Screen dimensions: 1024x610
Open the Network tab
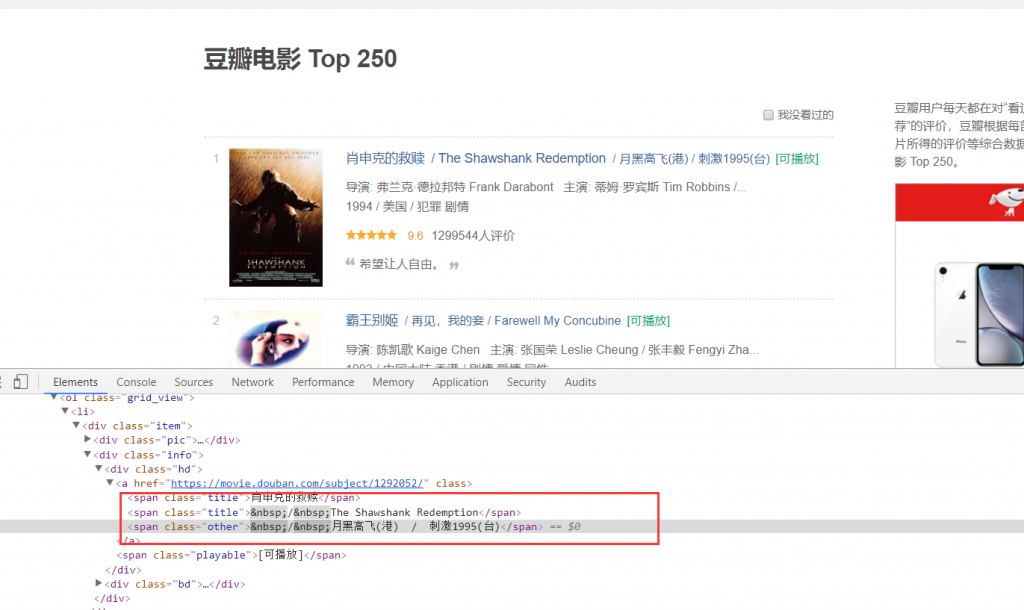252,382
